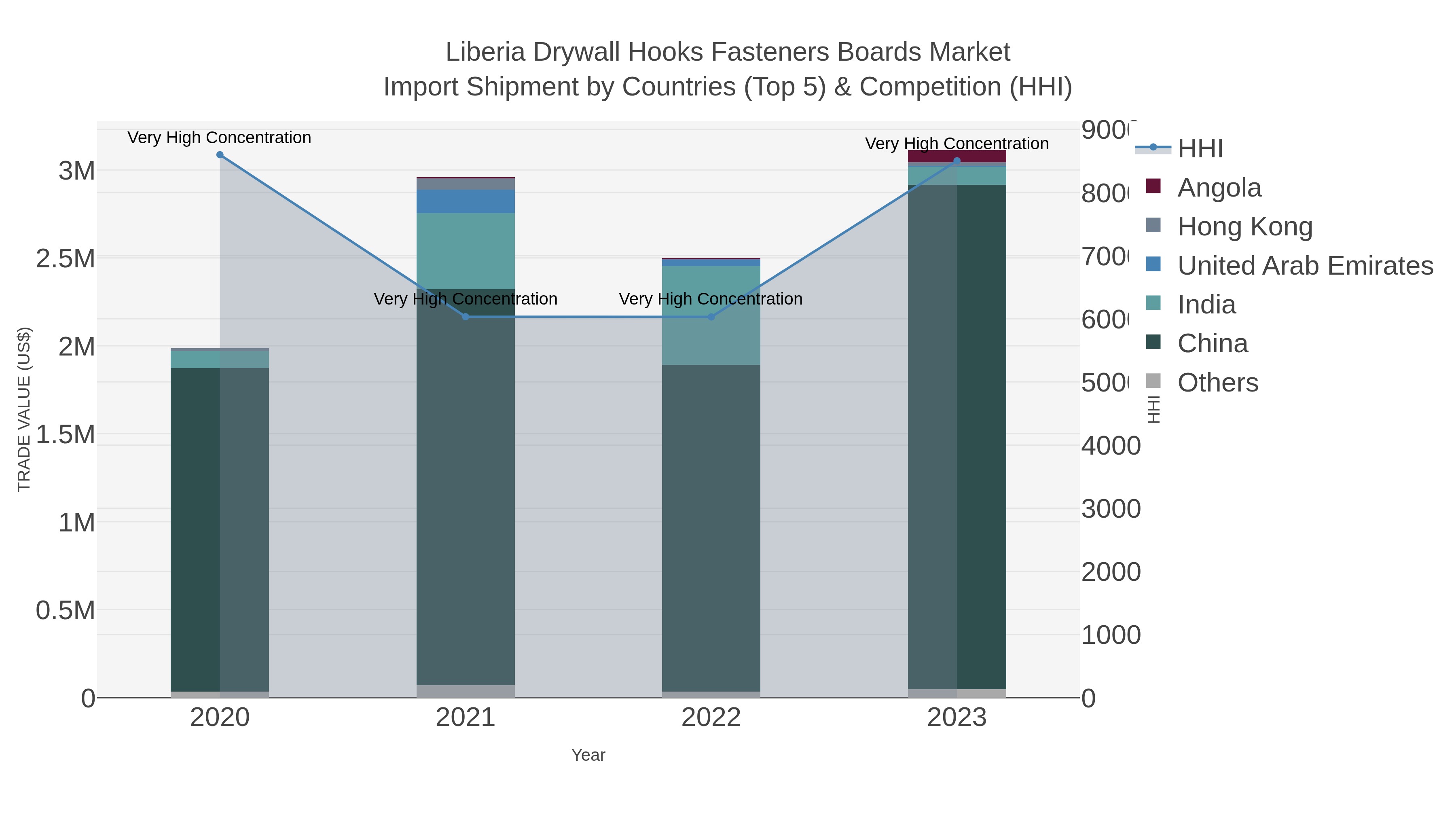Screen dimensions: 1456x819
Task: Click the UAE blue segment in 2021 bar
Action: 466,202
